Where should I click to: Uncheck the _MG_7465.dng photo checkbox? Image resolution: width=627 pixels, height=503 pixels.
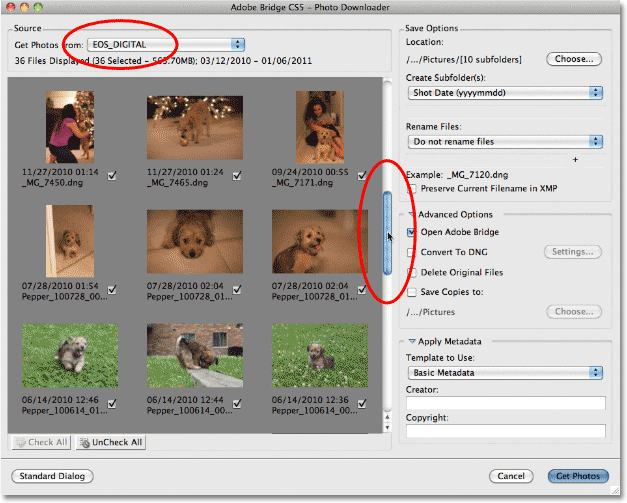pyautogui.click(x=237, y=176)
